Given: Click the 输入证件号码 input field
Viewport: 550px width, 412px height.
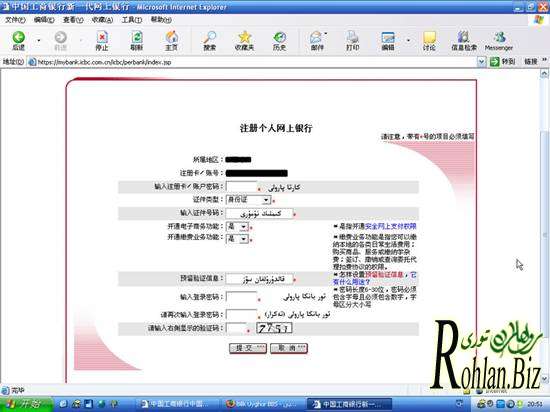Looking at the screenshot, I should point(260,213).
